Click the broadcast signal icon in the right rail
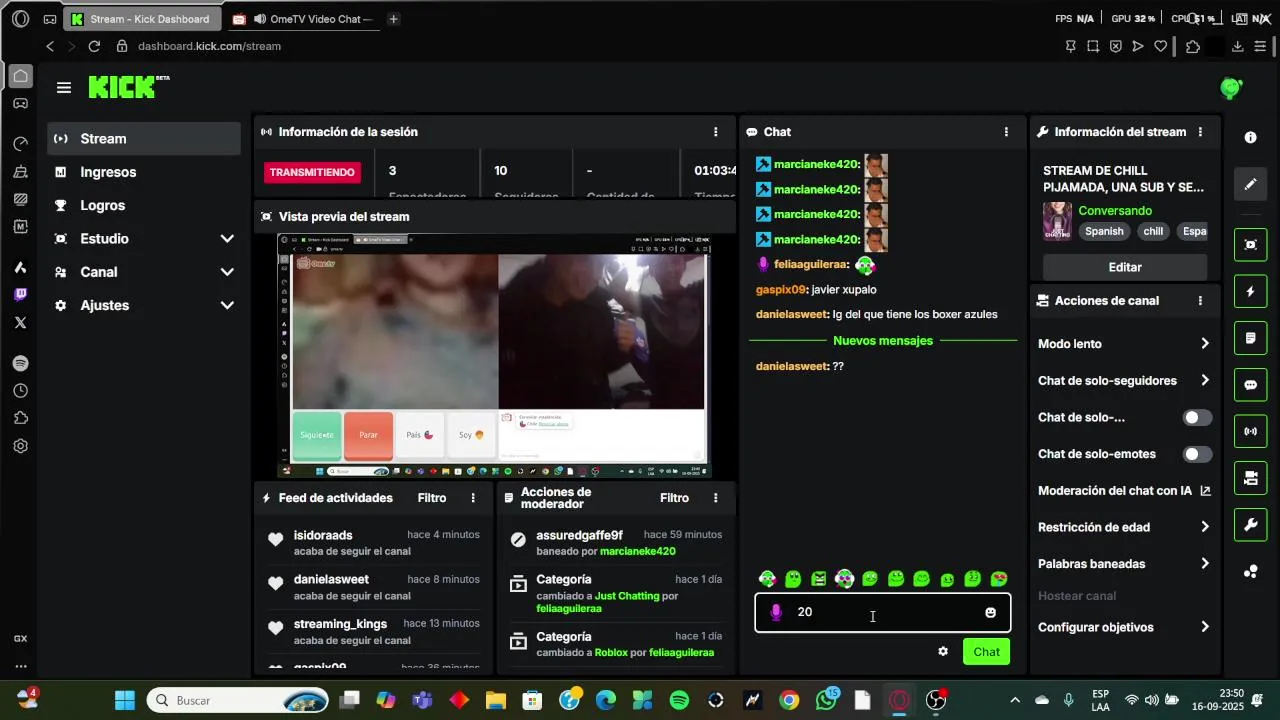1280x720 pixels. pos(1250,432)
